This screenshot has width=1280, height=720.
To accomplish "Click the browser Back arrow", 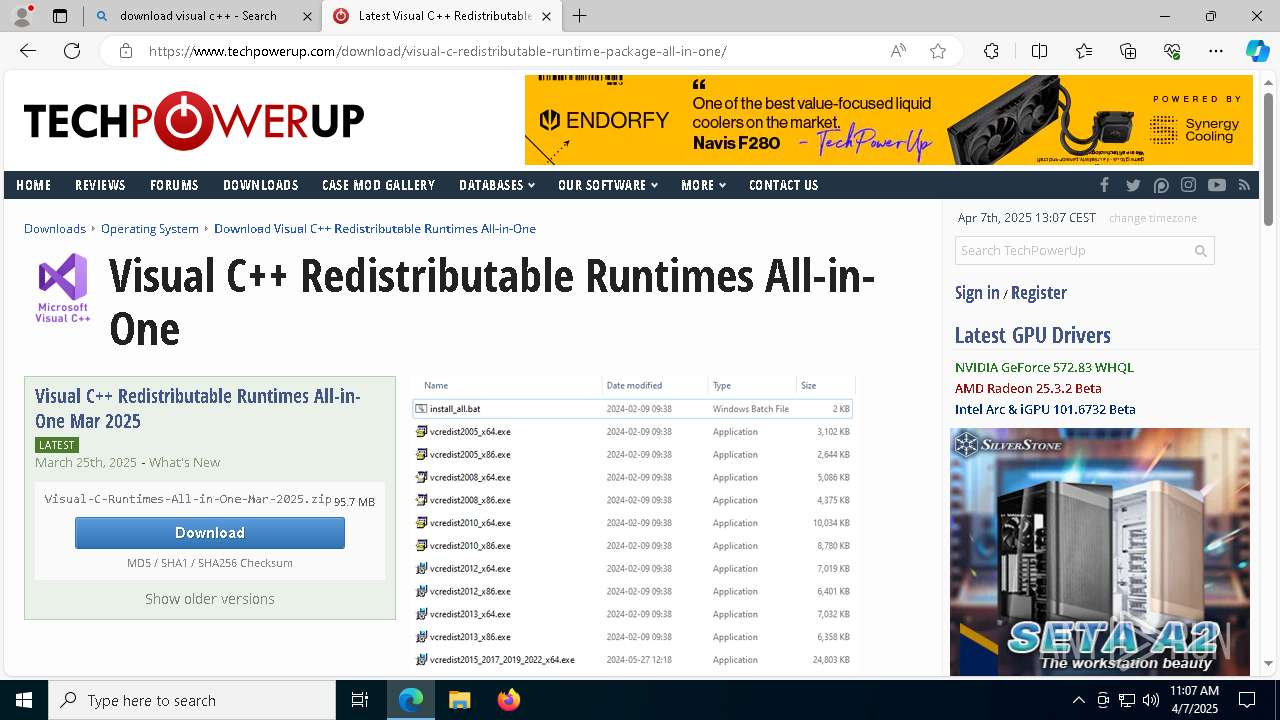I will 28,51.
